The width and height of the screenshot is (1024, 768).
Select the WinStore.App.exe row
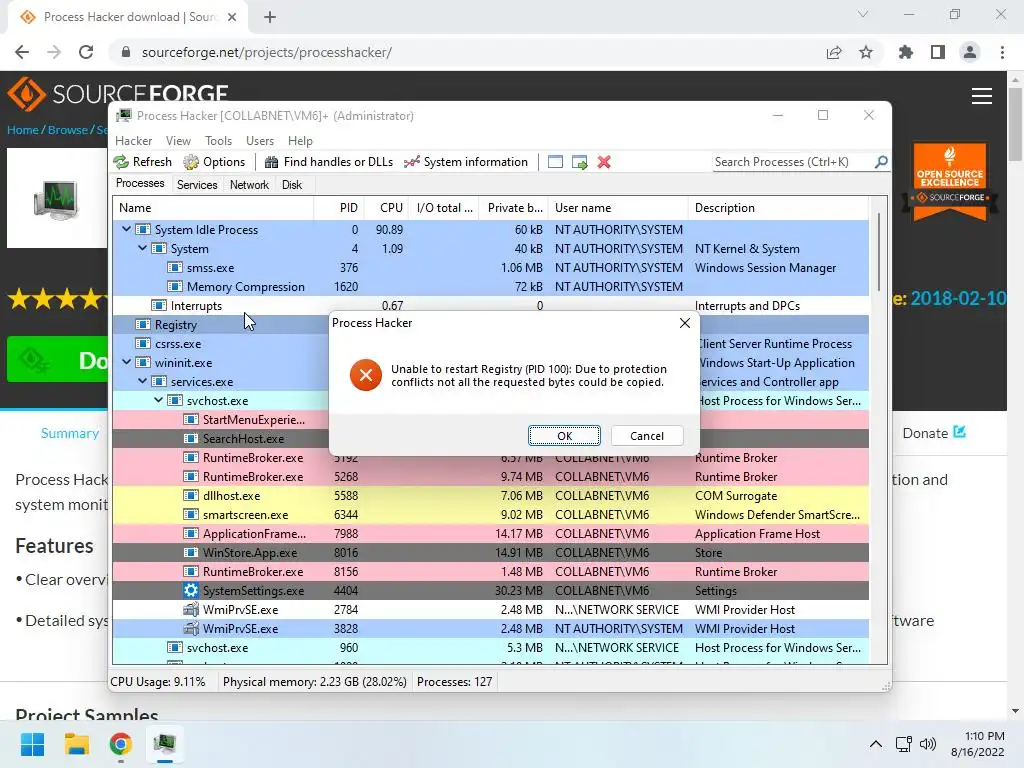click(490, 552)
